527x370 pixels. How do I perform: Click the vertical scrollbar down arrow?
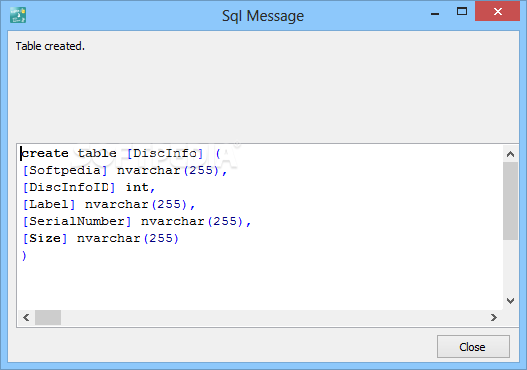coord(510,300)
